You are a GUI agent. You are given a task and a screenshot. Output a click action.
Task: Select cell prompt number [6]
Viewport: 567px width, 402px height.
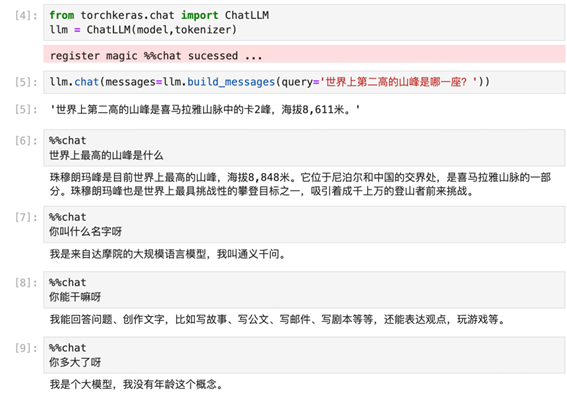pos(26,141)
